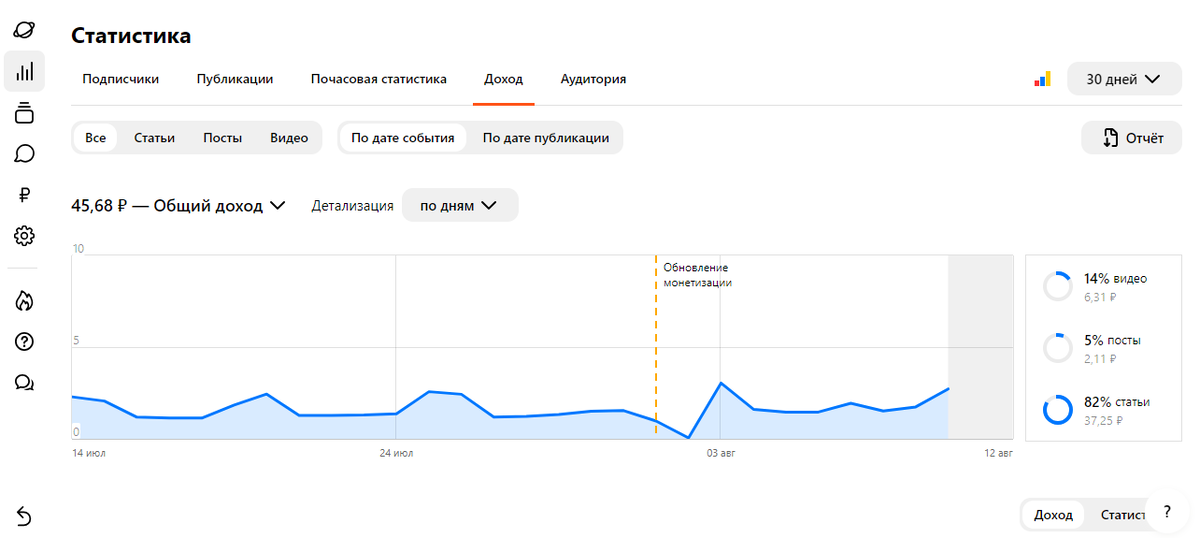The height and width of the screenshot is (538, 1200).
Task: Click the 24 июл axis label
Action: click(x=396, y=453)
